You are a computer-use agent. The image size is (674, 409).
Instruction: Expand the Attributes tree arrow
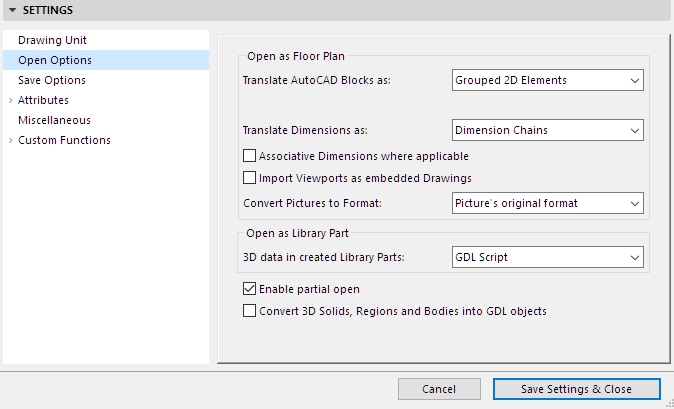(10, 100)
